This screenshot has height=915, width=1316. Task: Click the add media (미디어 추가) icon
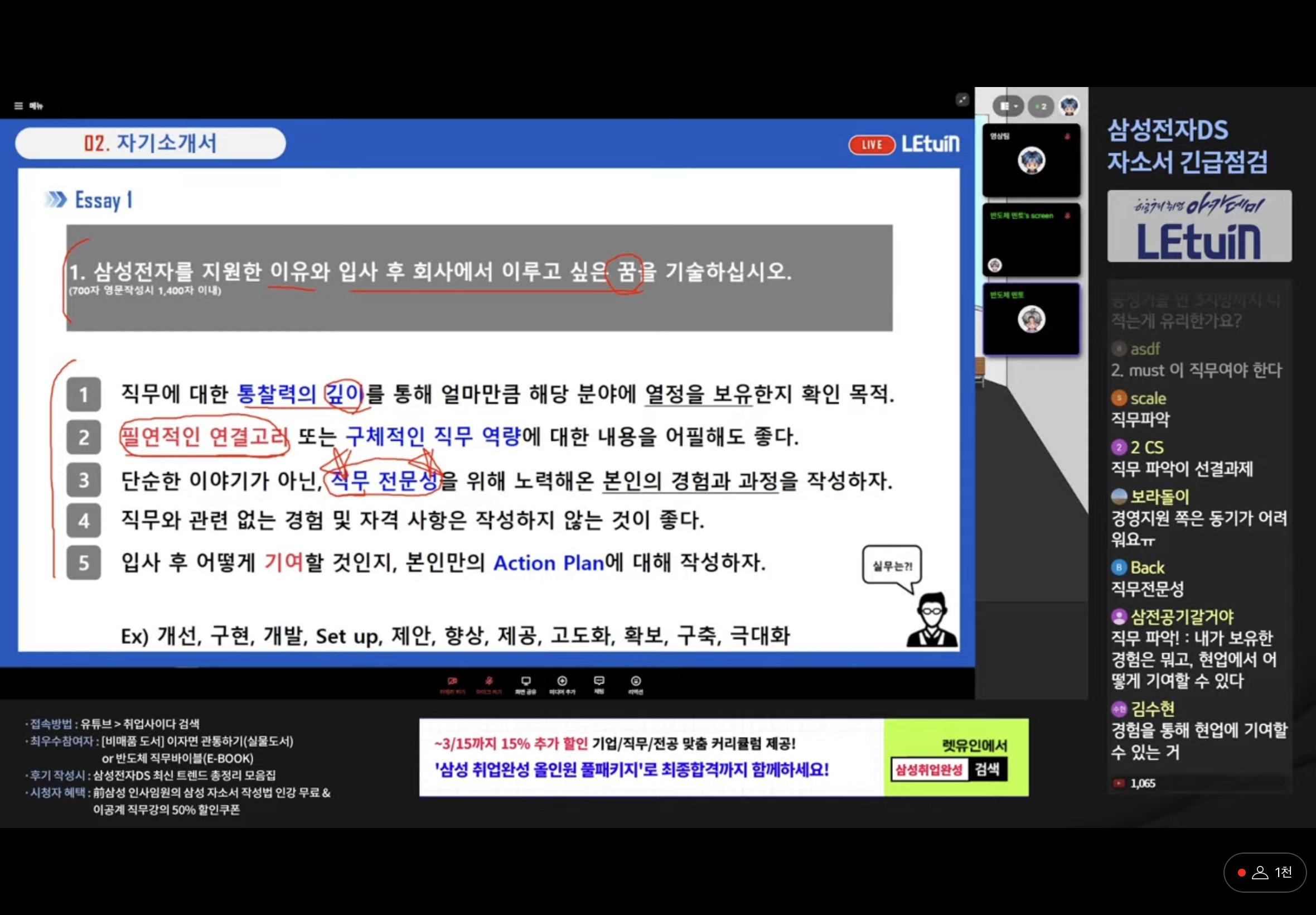click(562, 682)
